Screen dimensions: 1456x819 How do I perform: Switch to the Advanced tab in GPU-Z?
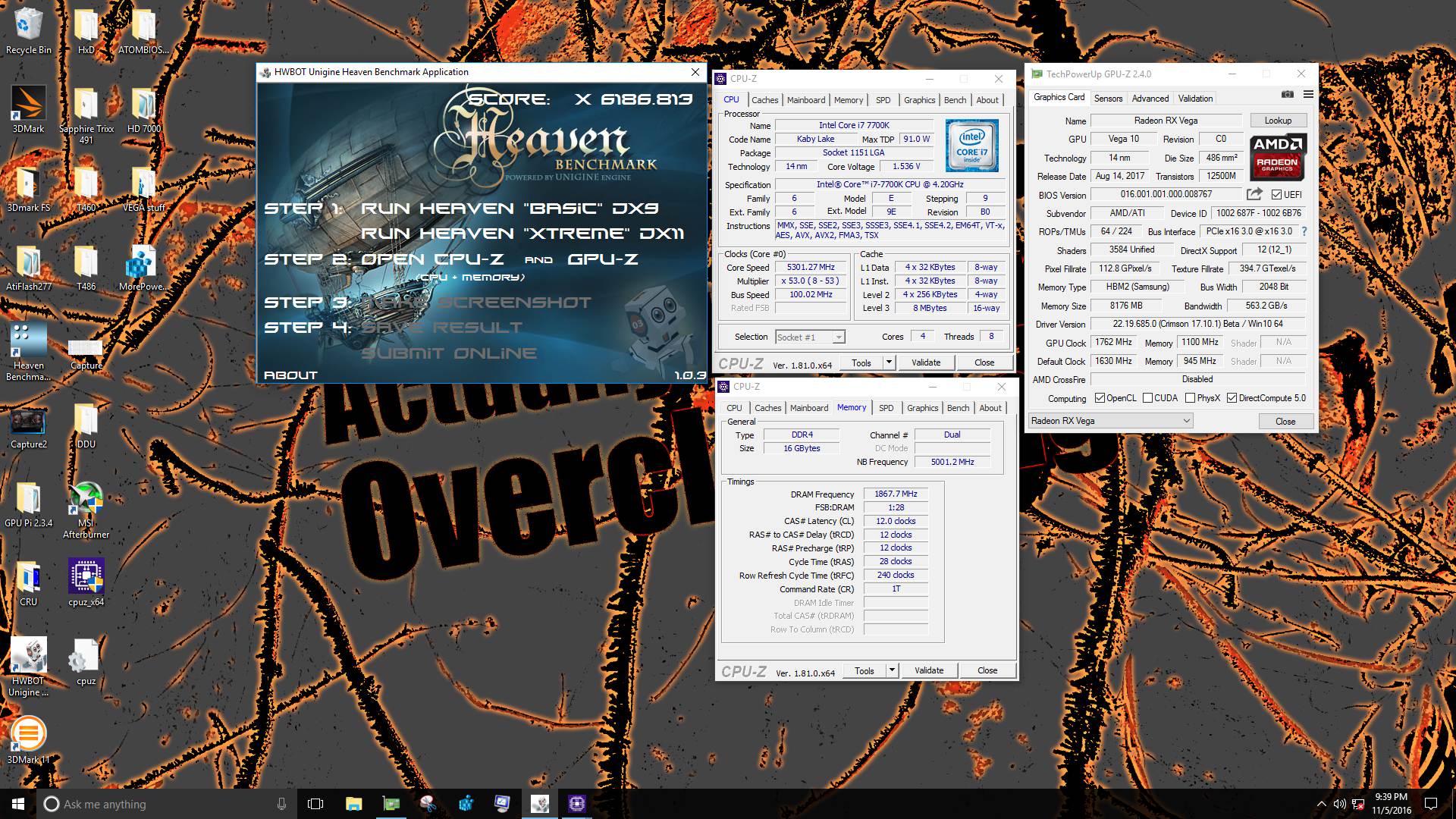pos(1150,99)
